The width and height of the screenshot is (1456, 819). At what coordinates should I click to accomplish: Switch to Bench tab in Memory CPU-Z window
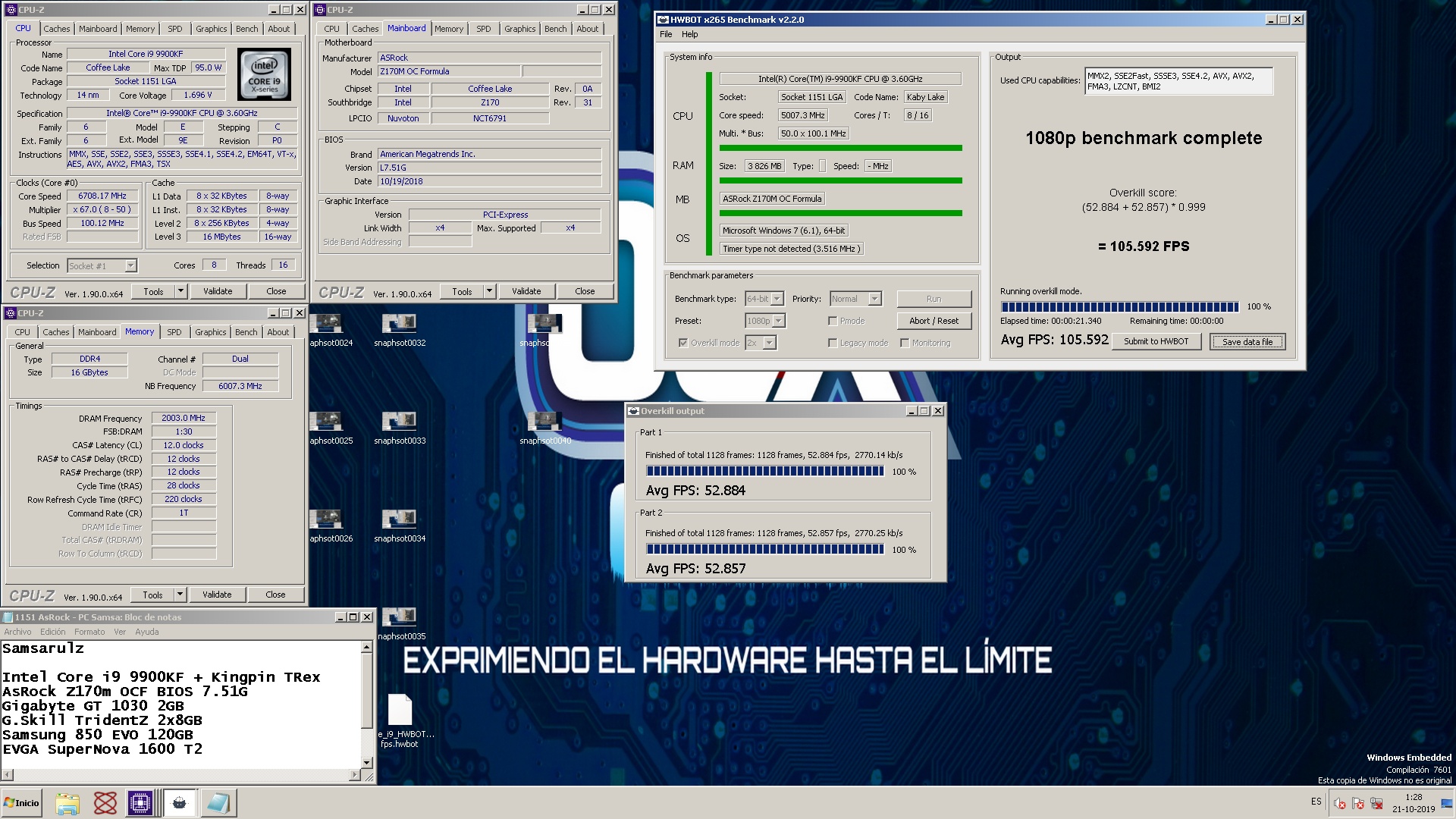[x=246, y=332]
